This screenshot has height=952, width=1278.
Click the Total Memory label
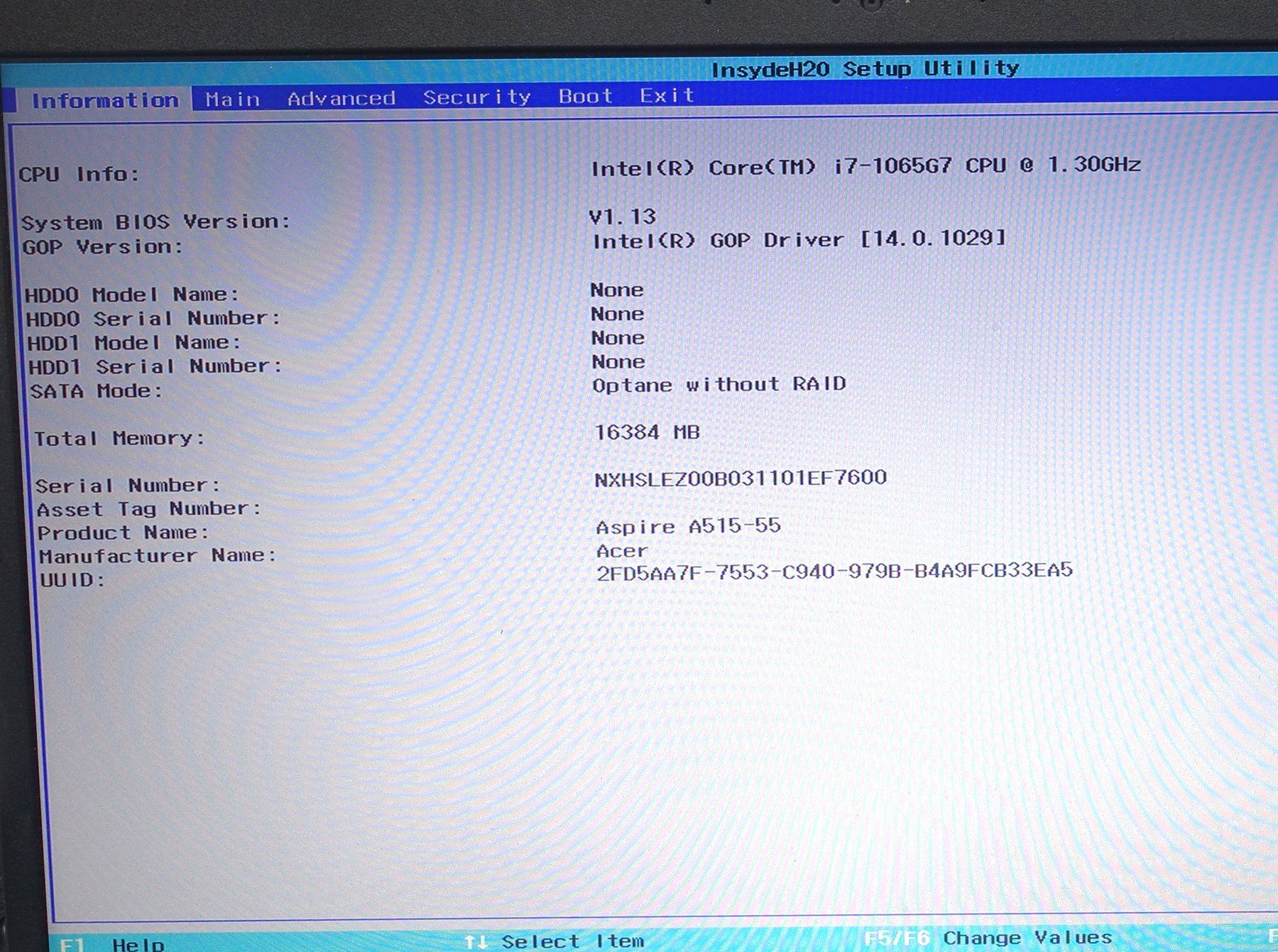(x=119, y=439)
